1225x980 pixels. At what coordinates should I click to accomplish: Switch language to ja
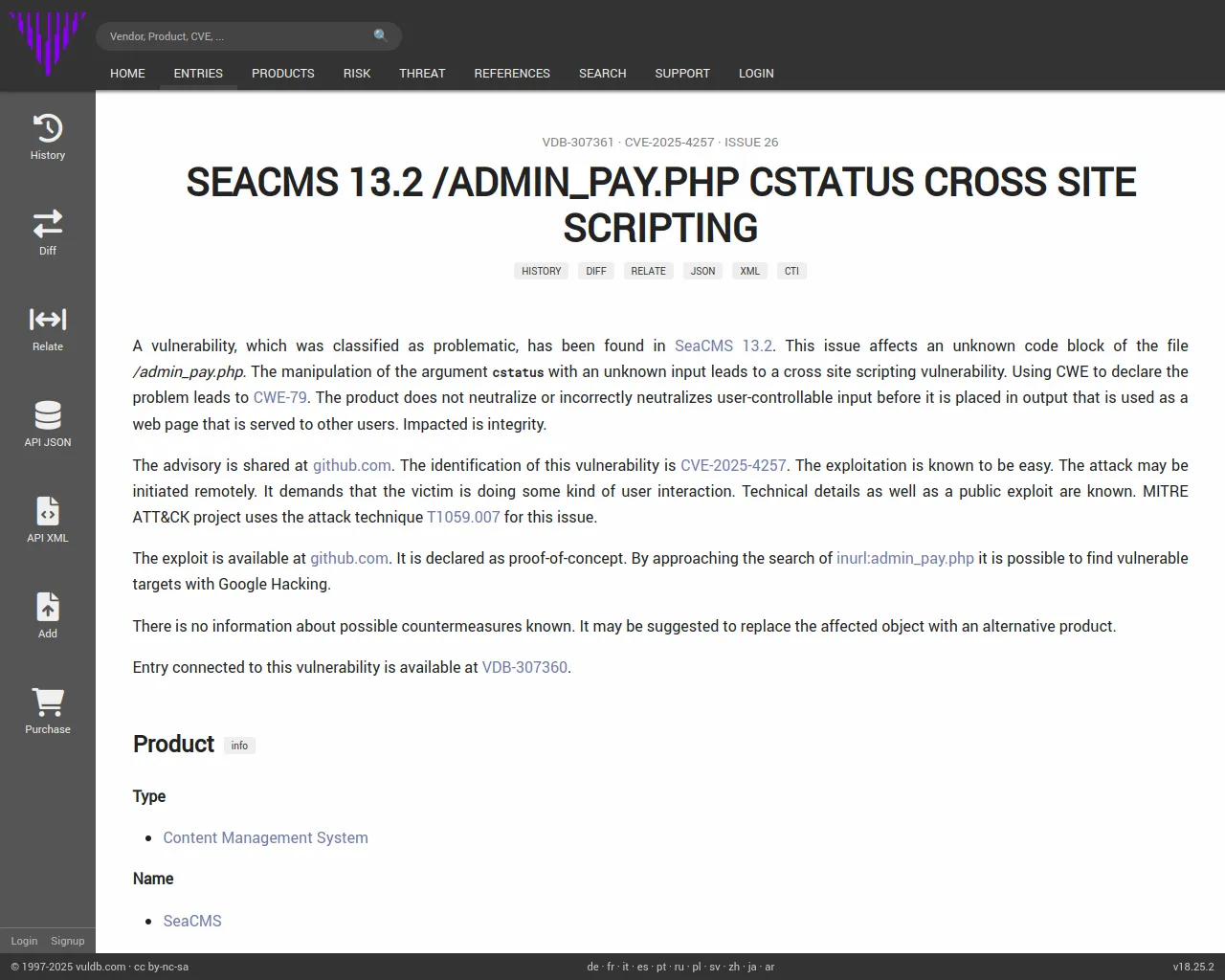tap(752, 967)
